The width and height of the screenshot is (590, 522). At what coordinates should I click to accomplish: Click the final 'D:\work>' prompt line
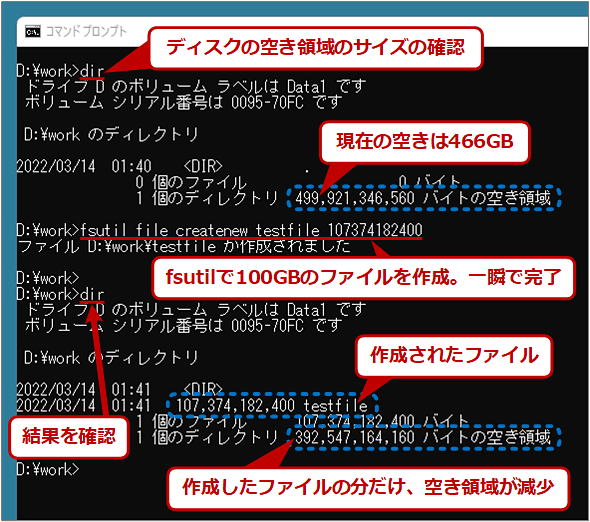[x=48, y=469]
